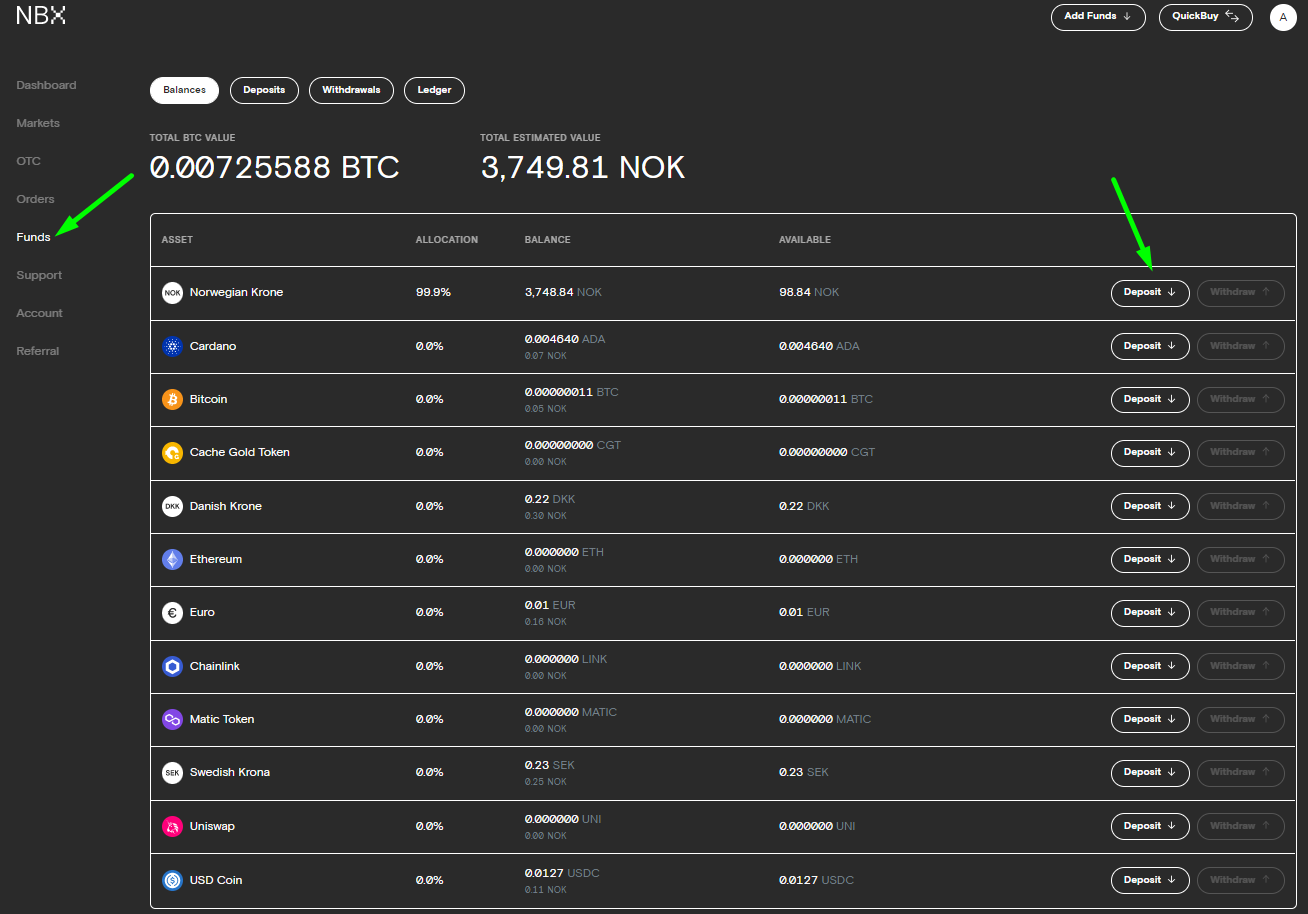Image resolution: width=1308 pixels, height=914 pixels.
Task: Open the QuickBuy panel
Action: point(1205,17)
